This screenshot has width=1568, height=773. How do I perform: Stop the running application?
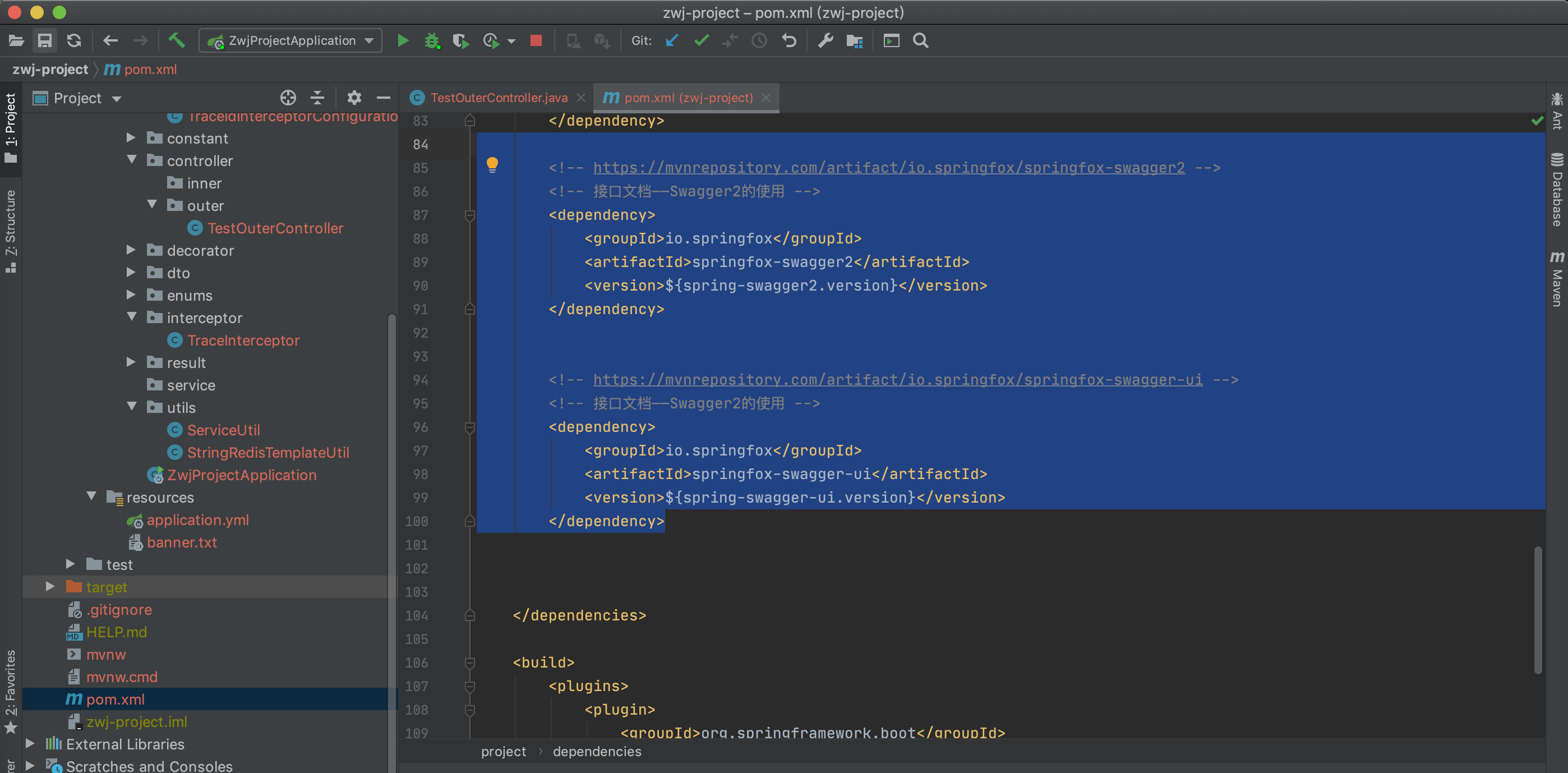(x=536, y=40)
